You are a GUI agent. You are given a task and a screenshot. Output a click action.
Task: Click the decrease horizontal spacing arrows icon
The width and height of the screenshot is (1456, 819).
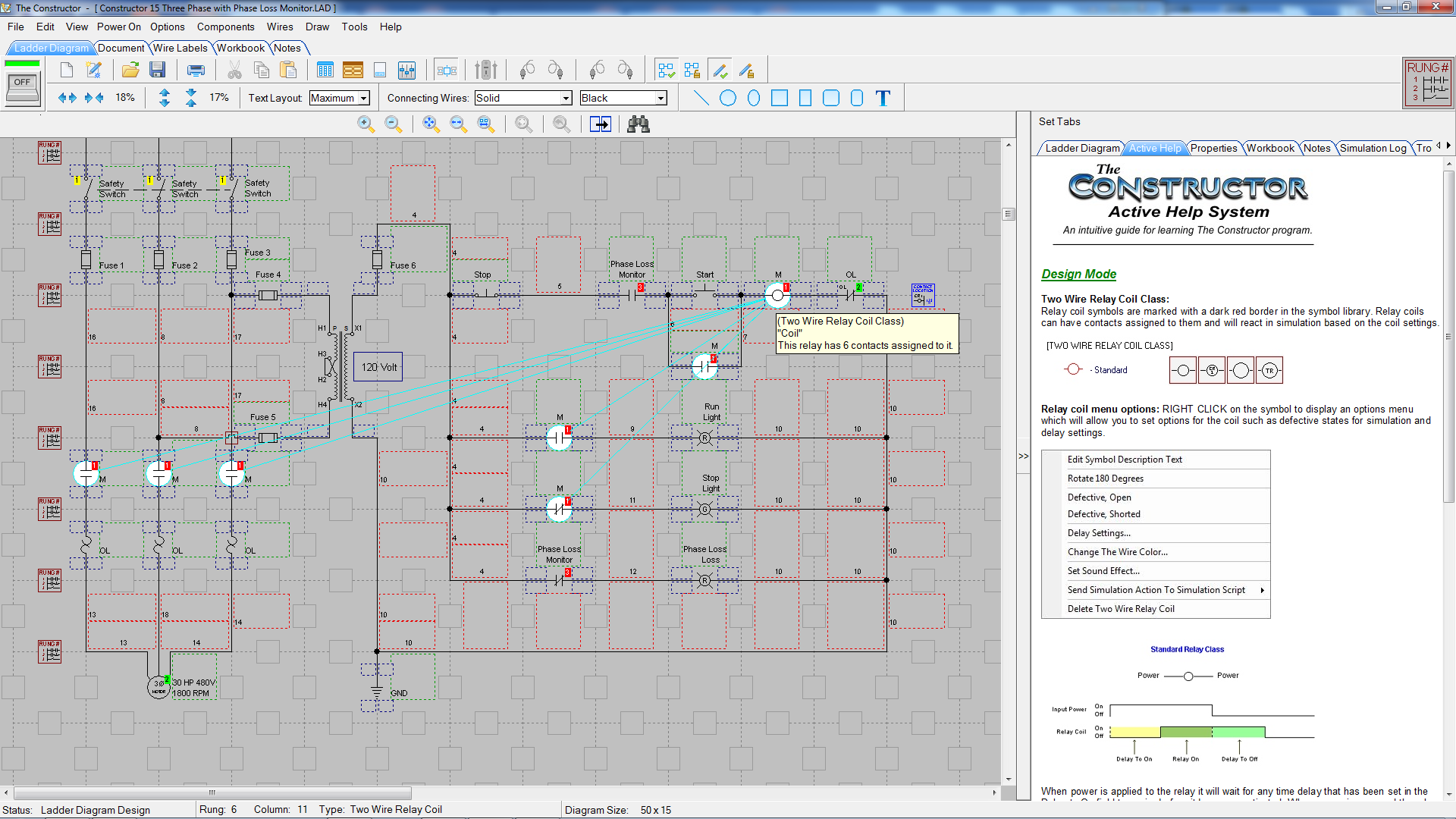94,98
